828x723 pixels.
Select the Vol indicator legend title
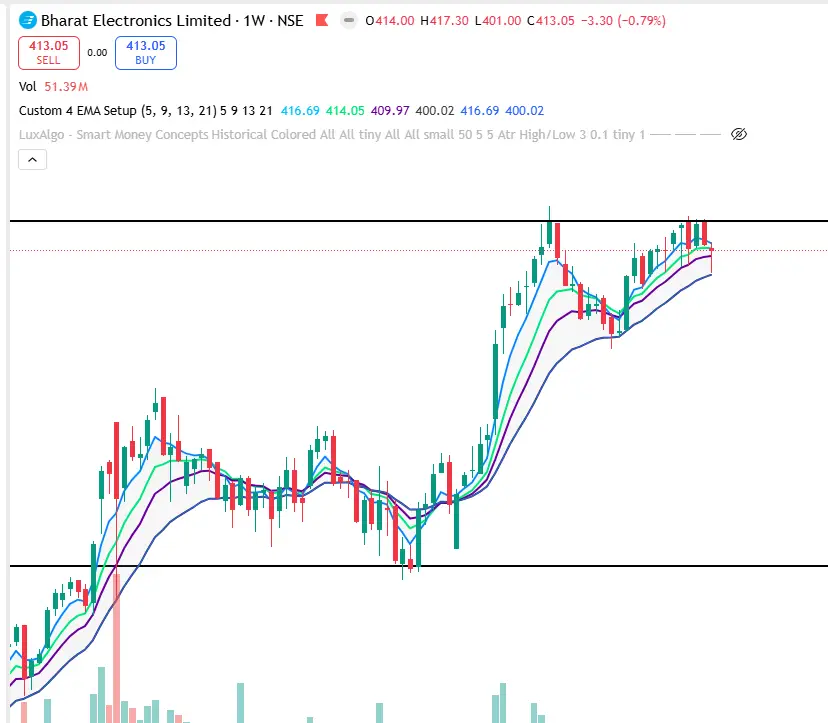click(x=27, y=86)
